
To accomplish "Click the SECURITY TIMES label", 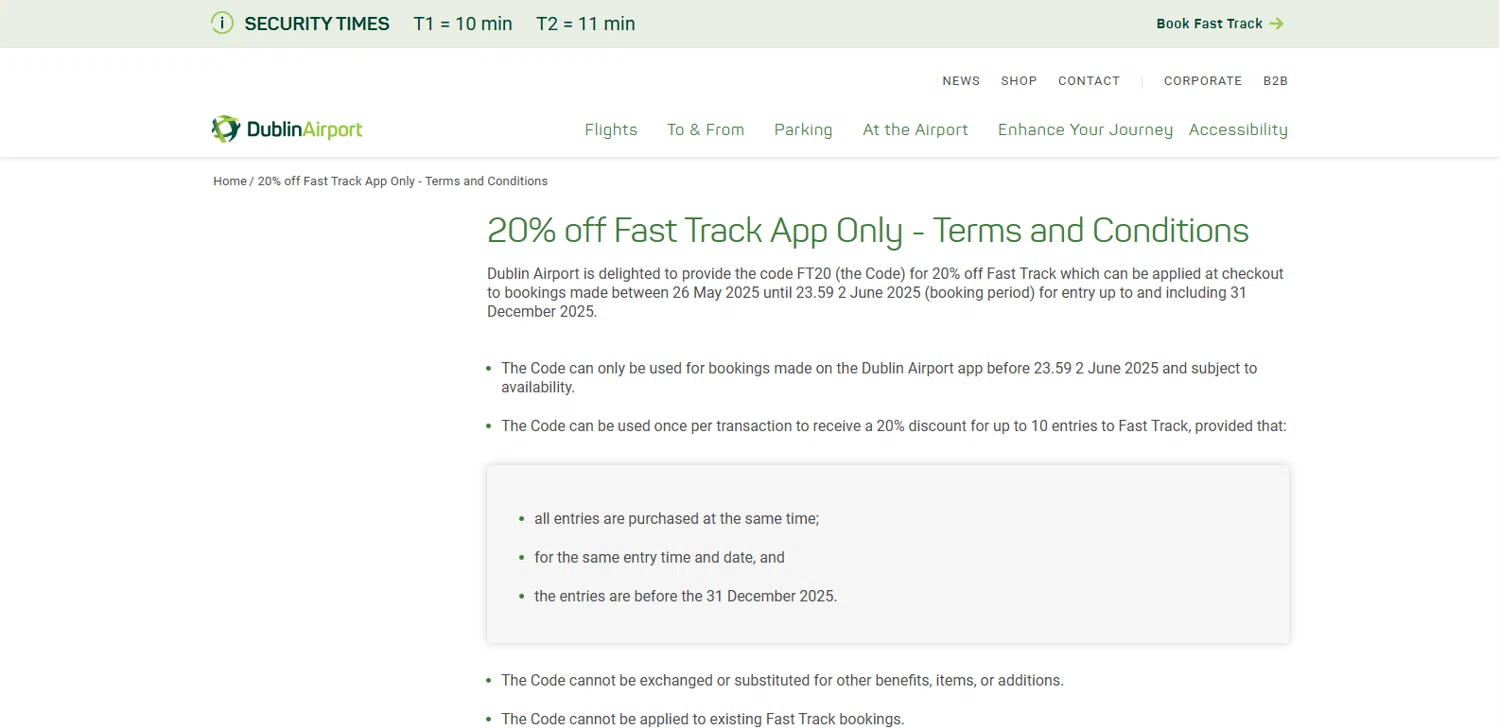I will point(317,24).
